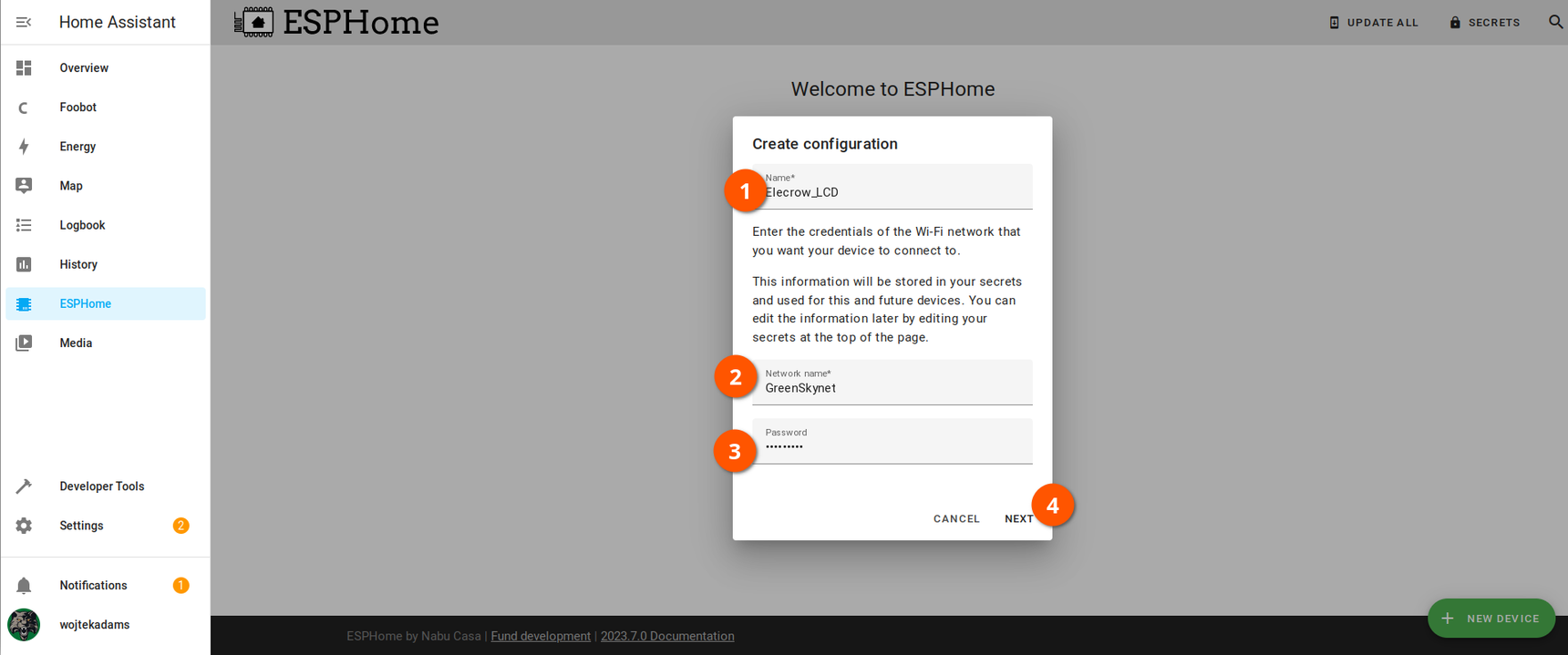
Task: Collapse the Home Assistant sidebar menu icon
Action: (24, 22)
